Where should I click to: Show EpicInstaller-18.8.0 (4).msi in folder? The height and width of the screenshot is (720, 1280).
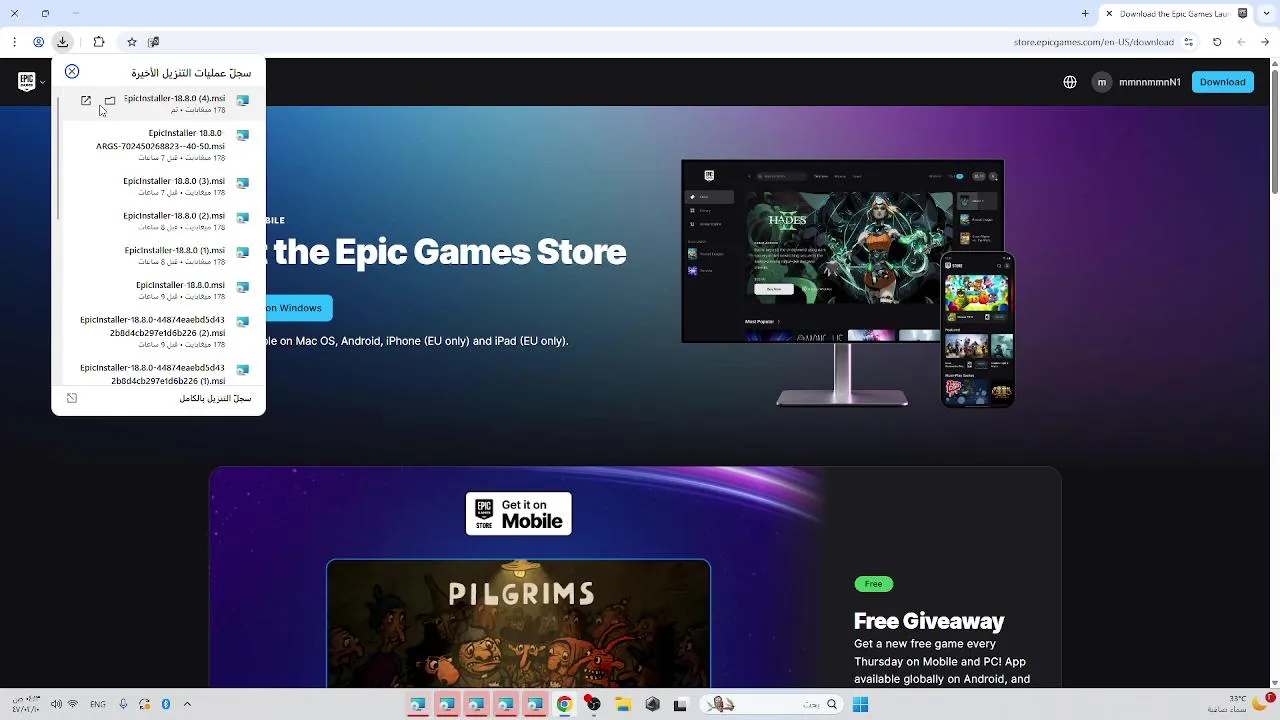tap(110, 100)
